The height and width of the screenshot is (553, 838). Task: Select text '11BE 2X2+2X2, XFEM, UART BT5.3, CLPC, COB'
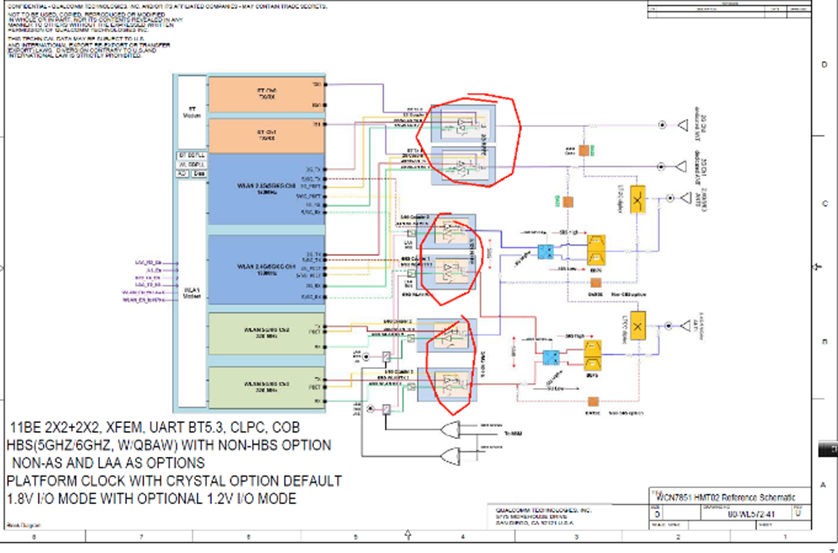pos(155,427)
